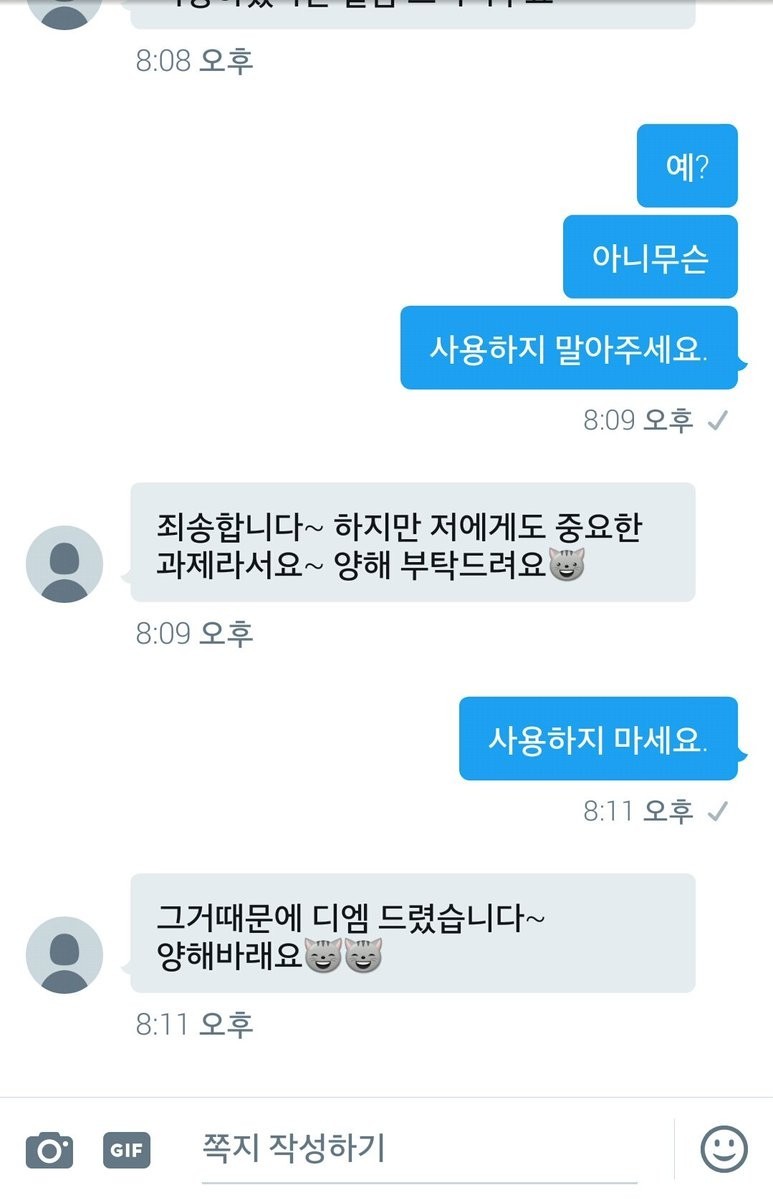
Task: Tap the checkmark beside 8:09 오후 timestamp
Action: pyautogui.click(x=716, y=421)
